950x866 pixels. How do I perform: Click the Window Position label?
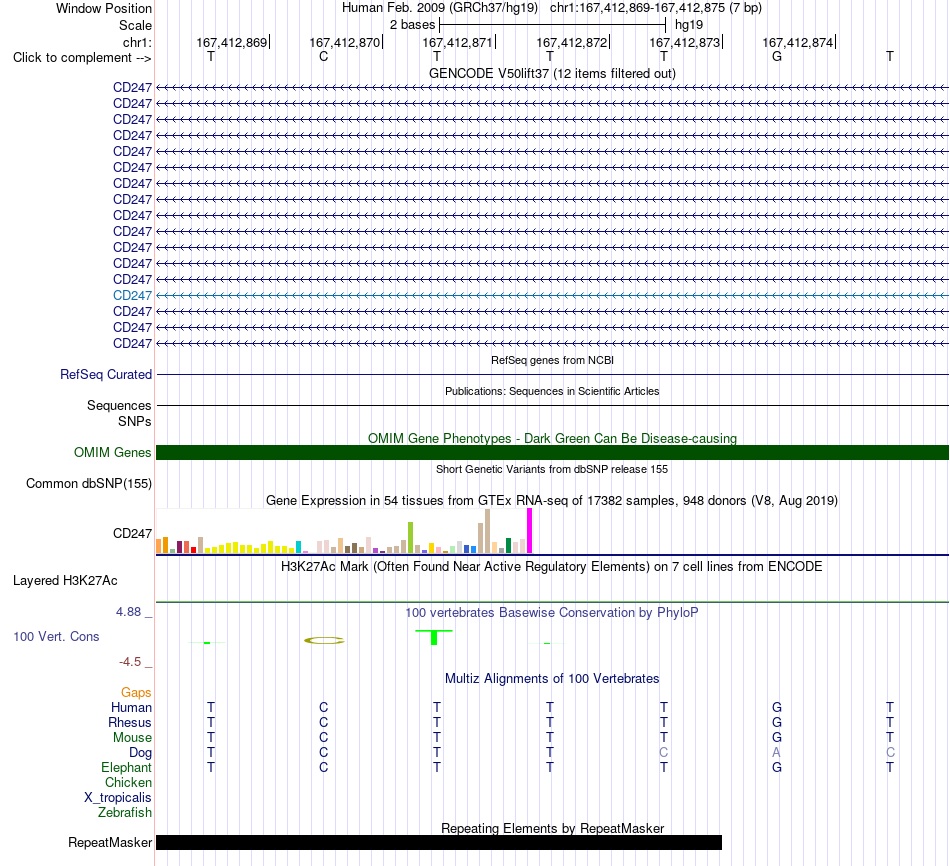104,8
